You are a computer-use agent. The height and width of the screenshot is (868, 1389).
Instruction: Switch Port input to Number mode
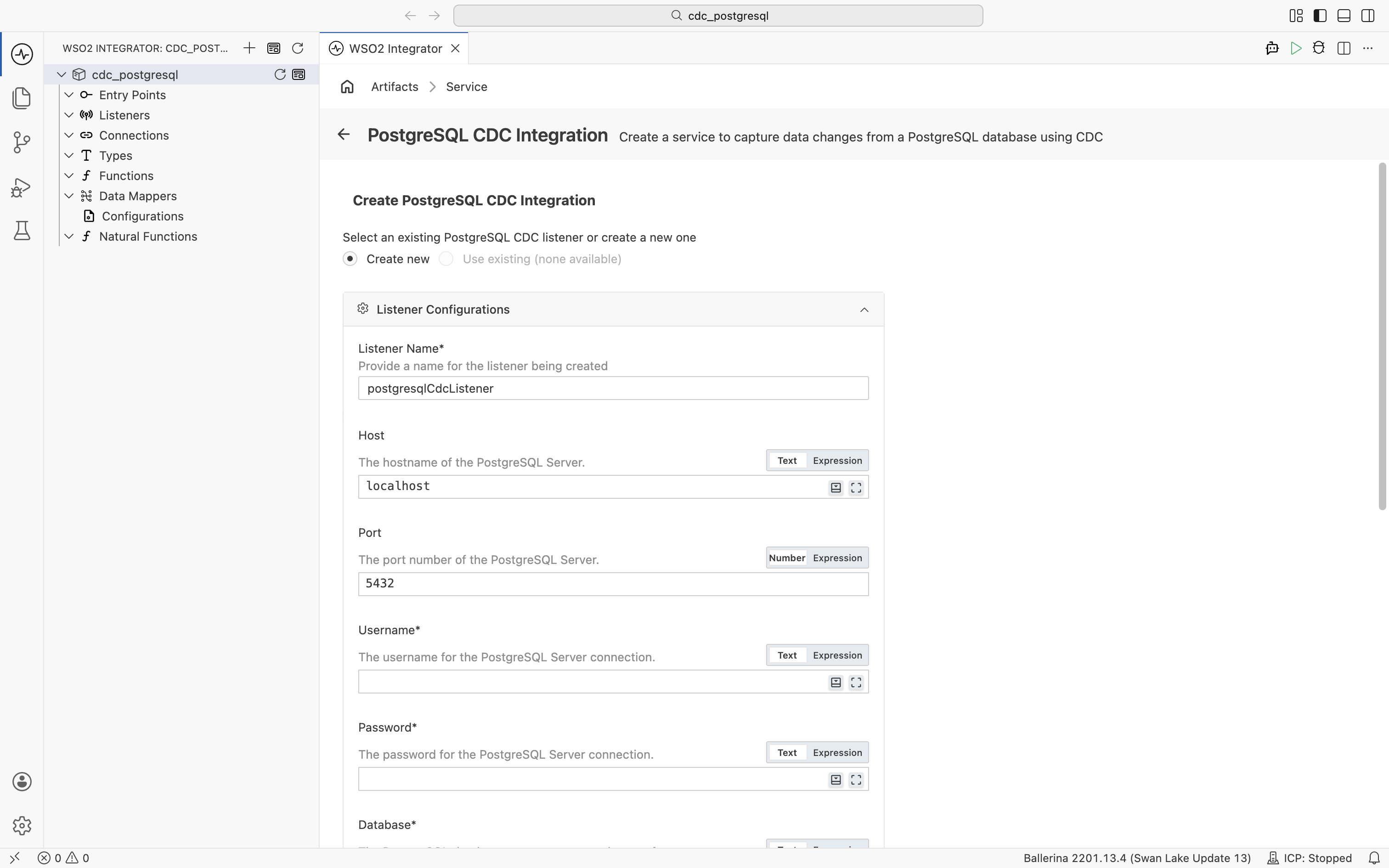tap(787, 558)
